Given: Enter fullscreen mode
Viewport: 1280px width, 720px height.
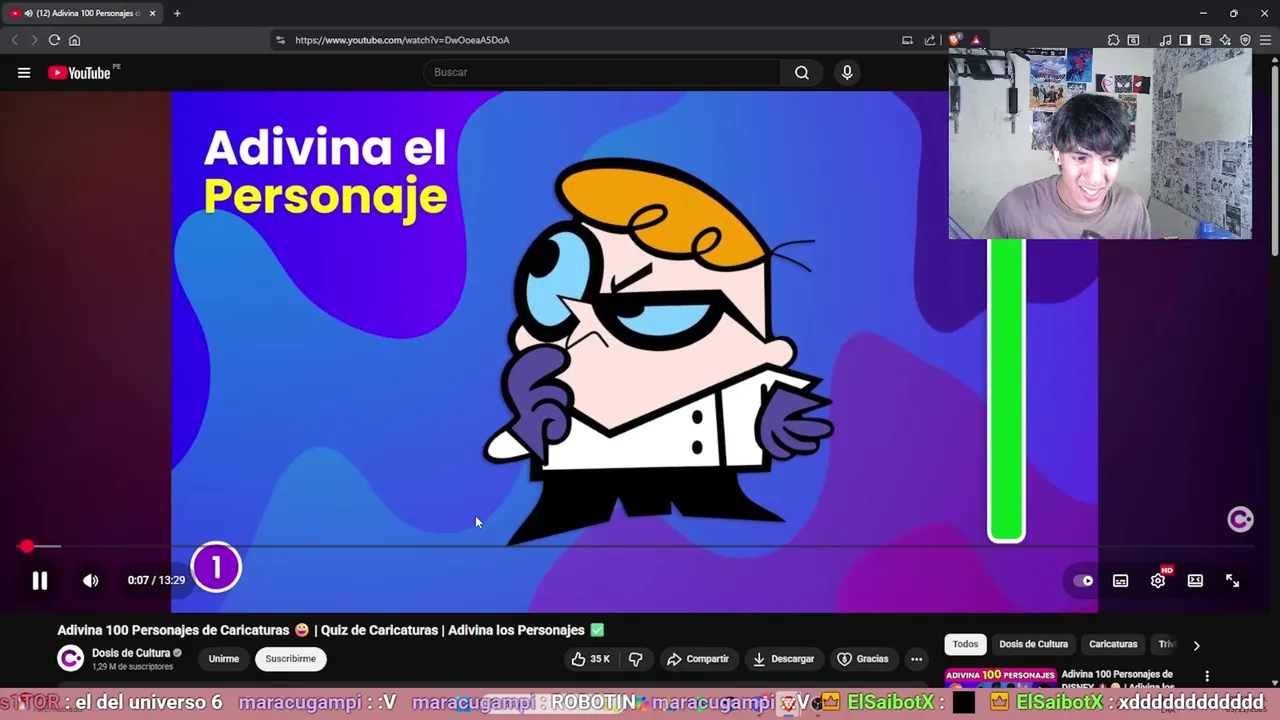Looking at the screenshot, I should tap(1232, 580).
